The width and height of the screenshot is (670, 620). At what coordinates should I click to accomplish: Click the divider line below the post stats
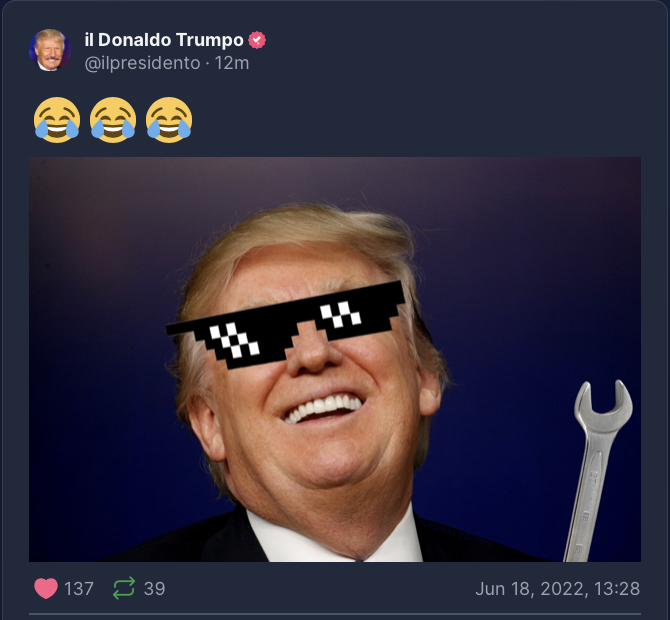(335, 614)
